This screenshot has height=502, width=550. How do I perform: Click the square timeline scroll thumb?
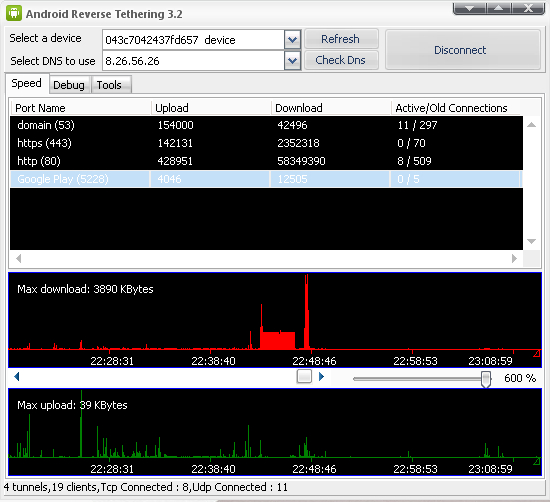click(x=304, y=376)
